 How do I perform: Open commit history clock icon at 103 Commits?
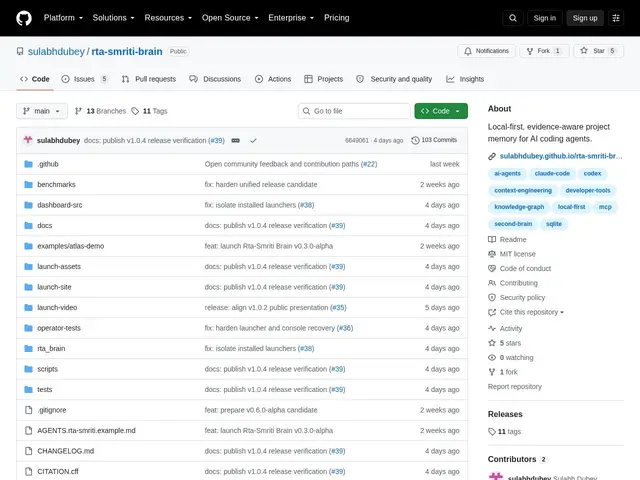pos(415,140)
